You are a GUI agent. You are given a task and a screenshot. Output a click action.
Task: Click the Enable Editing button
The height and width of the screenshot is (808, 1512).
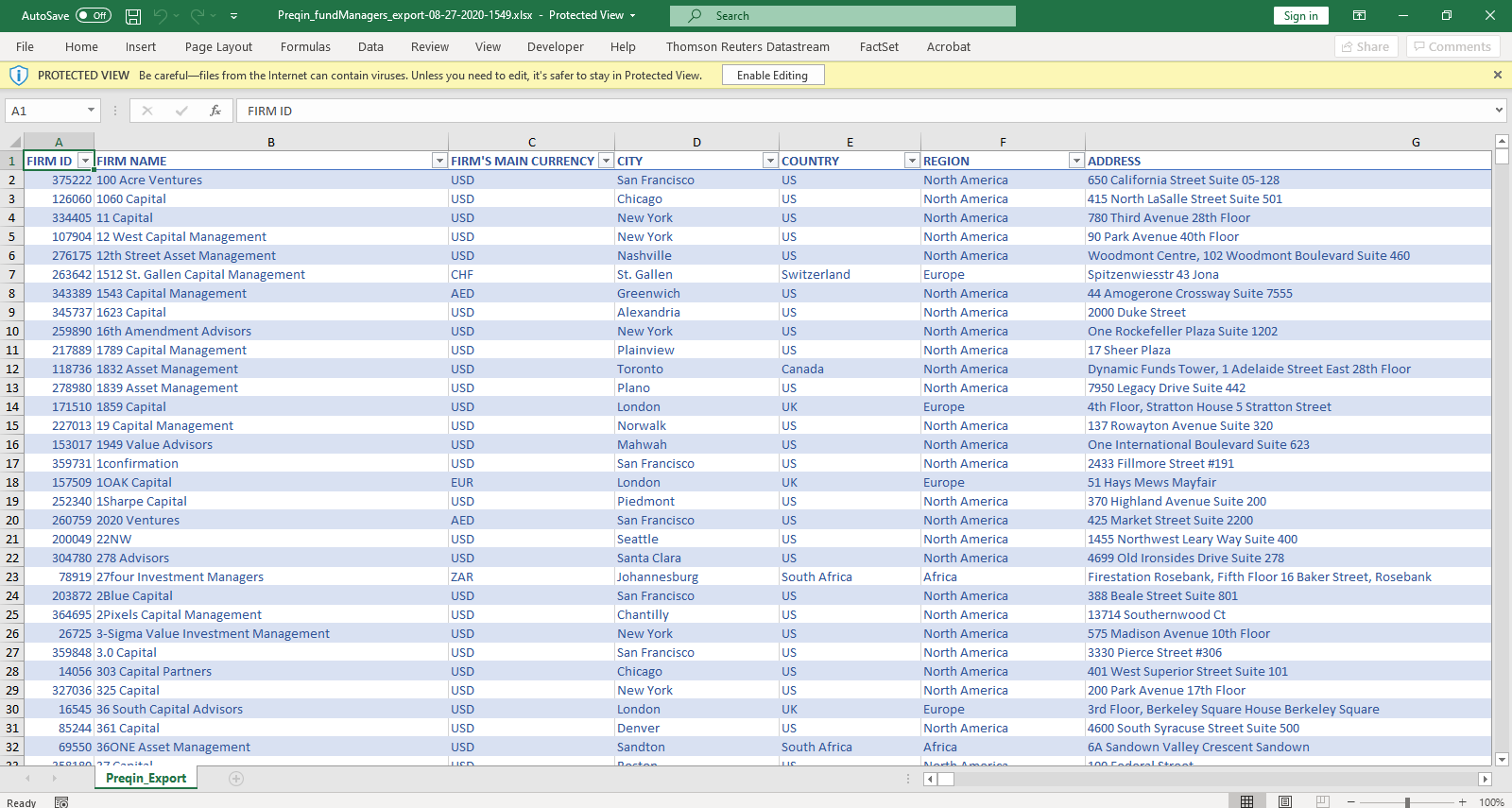(772, 76)
